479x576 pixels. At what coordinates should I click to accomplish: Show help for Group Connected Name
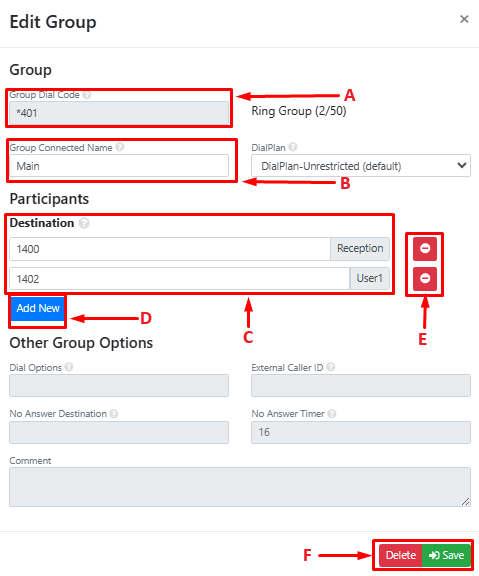(x=120, y=147)
